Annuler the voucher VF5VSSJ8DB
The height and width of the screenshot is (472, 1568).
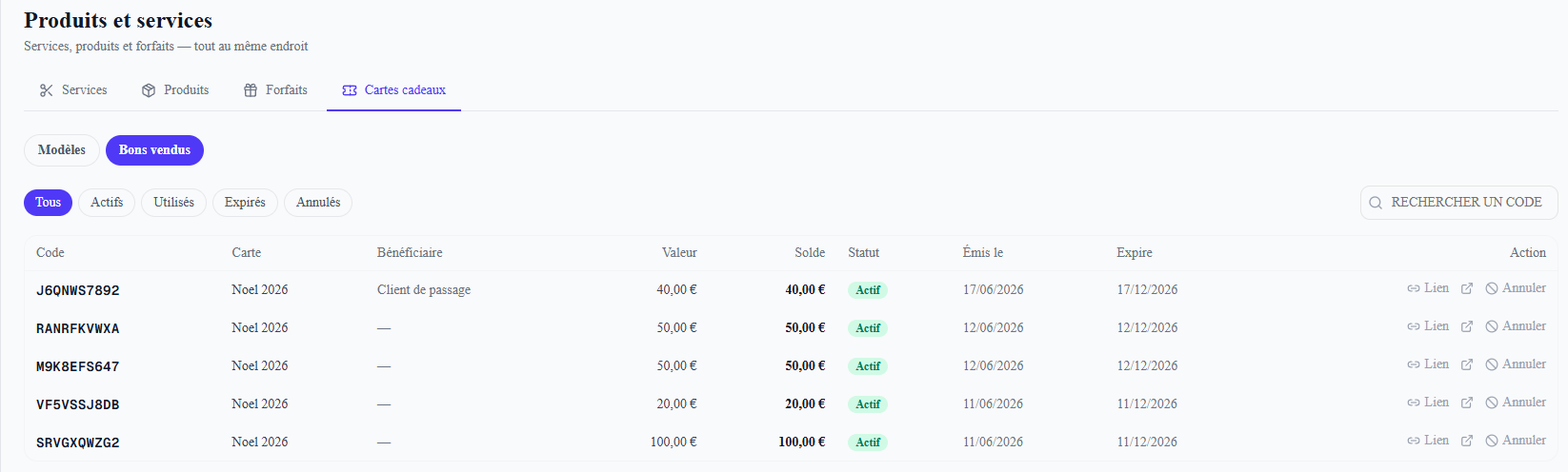pyautogui.click(x=1516, y=403)
